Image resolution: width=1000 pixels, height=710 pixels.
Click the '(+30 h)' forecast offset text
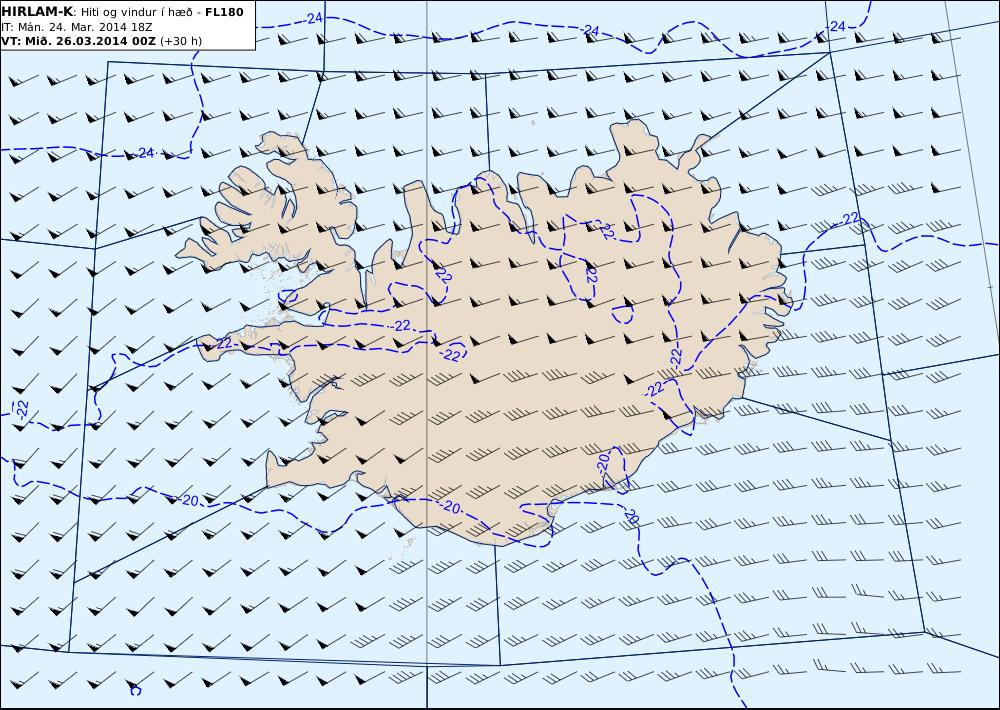[x=180, y=41]
